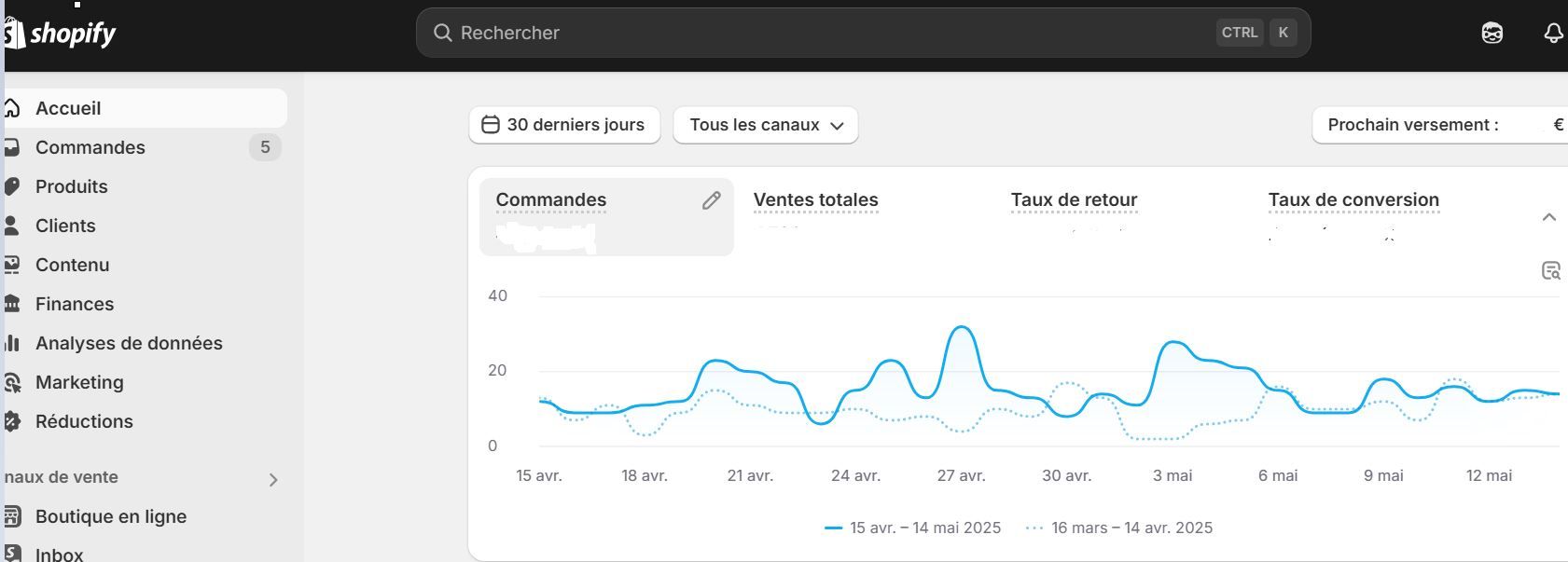This screenshot has width=1568, height=562.
Task: Open the 30 derniers jours date picker
Action: click(564, 125)
